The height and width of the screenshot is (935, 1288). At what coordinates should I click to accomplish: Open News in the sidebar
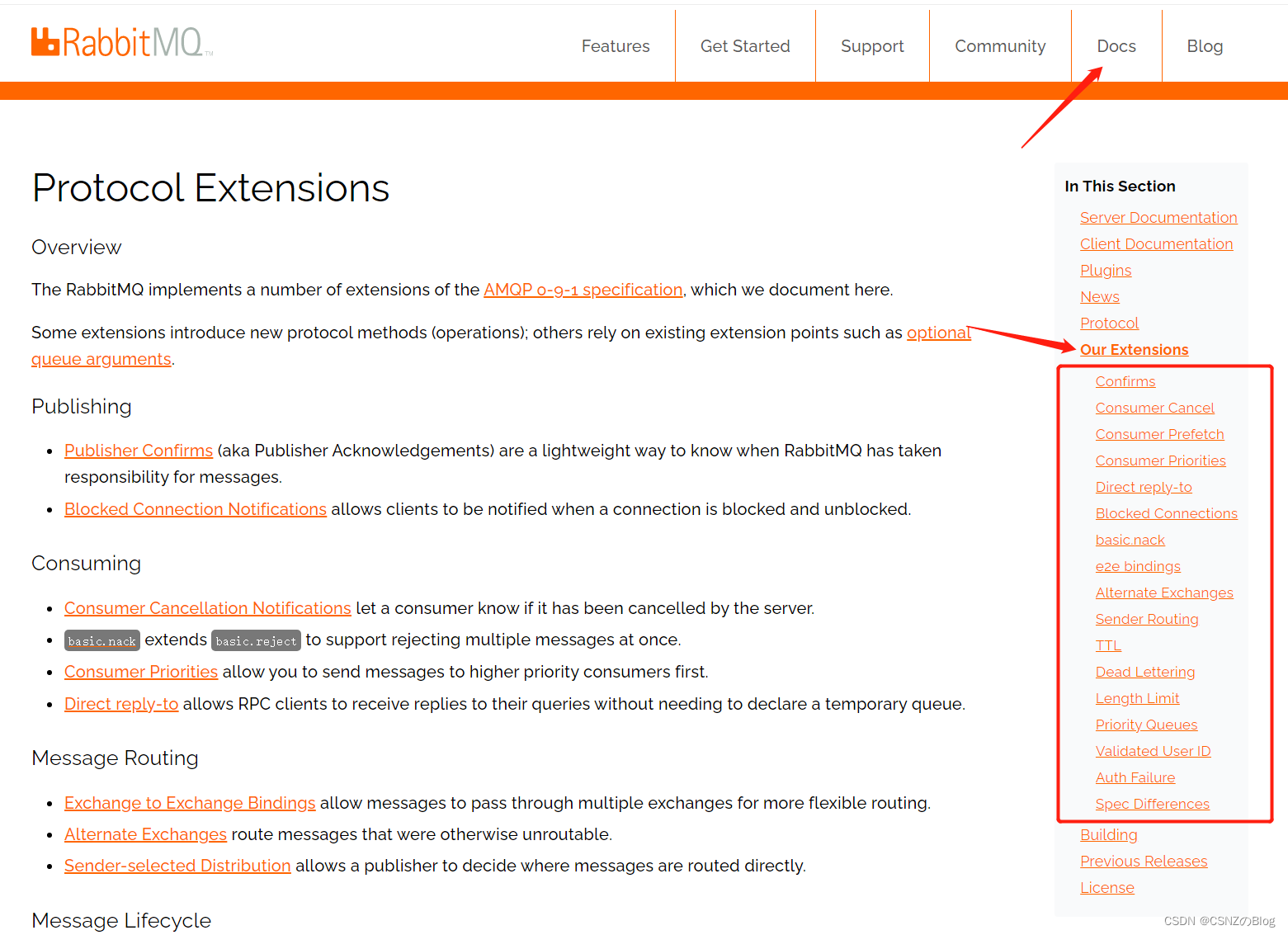[x=1100, y=297]
